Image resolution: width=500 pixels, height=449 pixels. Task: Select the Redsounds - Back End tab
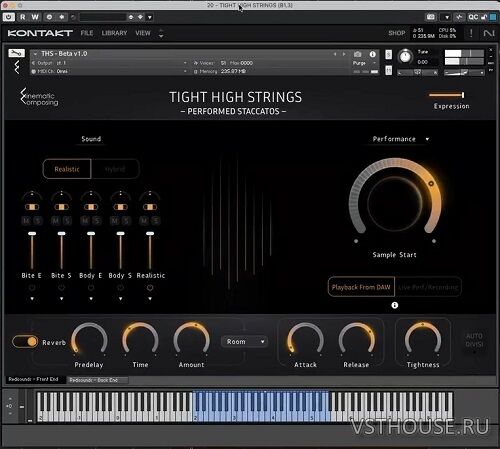pos(97,380)
